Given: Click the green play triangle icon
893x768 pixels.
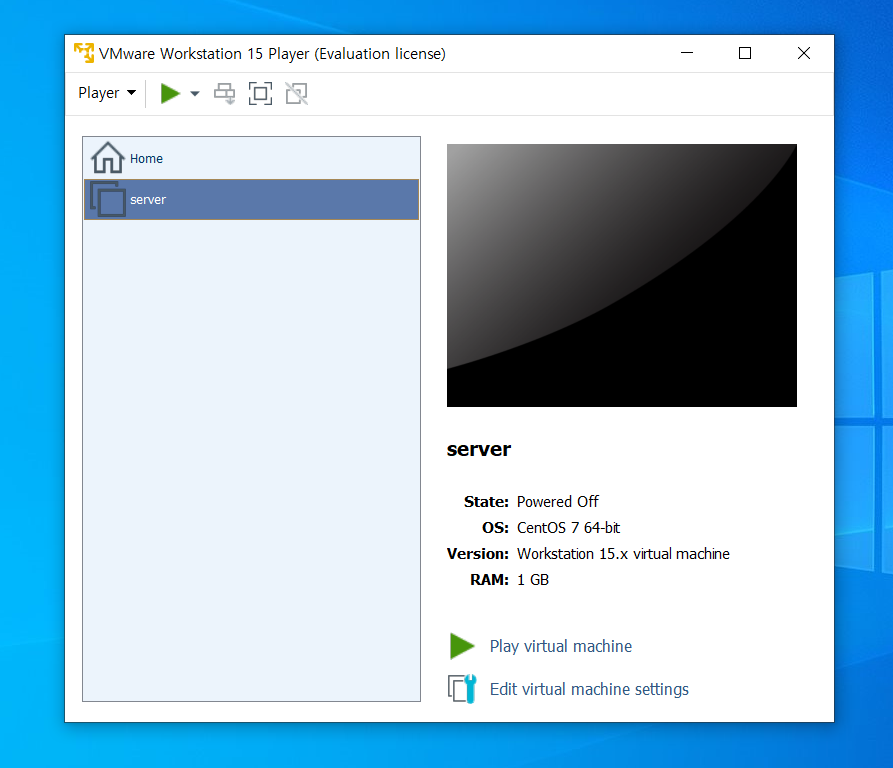Looking at the screenshot, I should 462,646.
